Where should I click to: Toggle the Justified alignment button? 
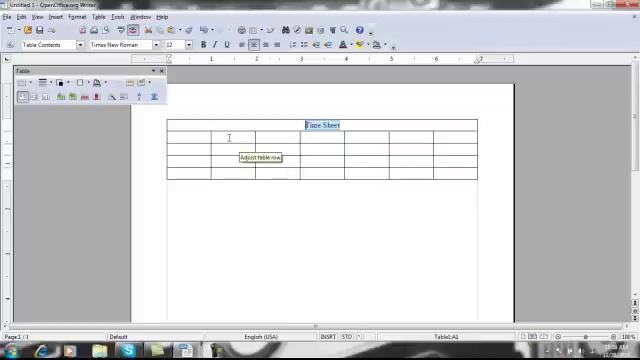[277, 45]
